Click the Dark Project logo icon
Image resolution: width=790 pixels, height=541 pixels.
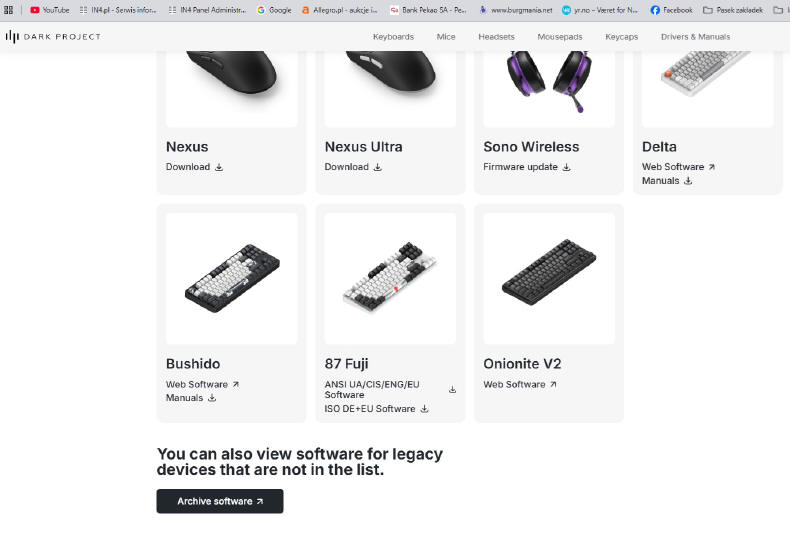(x=12, y=36)
